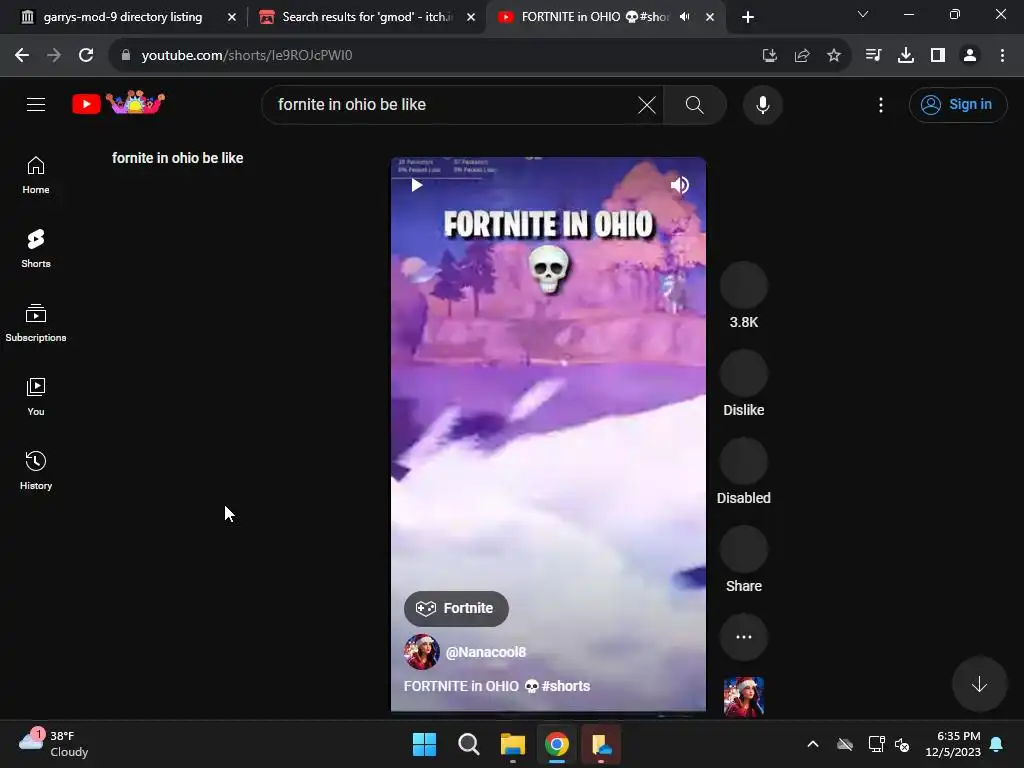Share this page from the address bar
The image size is (1024, 768).
pos(802,56)
